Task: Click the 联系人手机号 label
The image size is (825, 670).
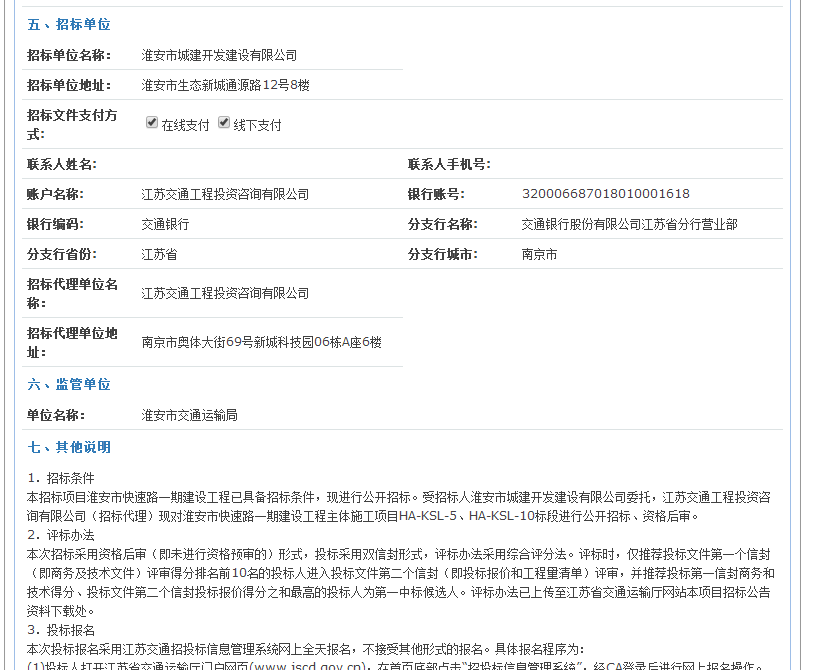Action: (448, 164)
